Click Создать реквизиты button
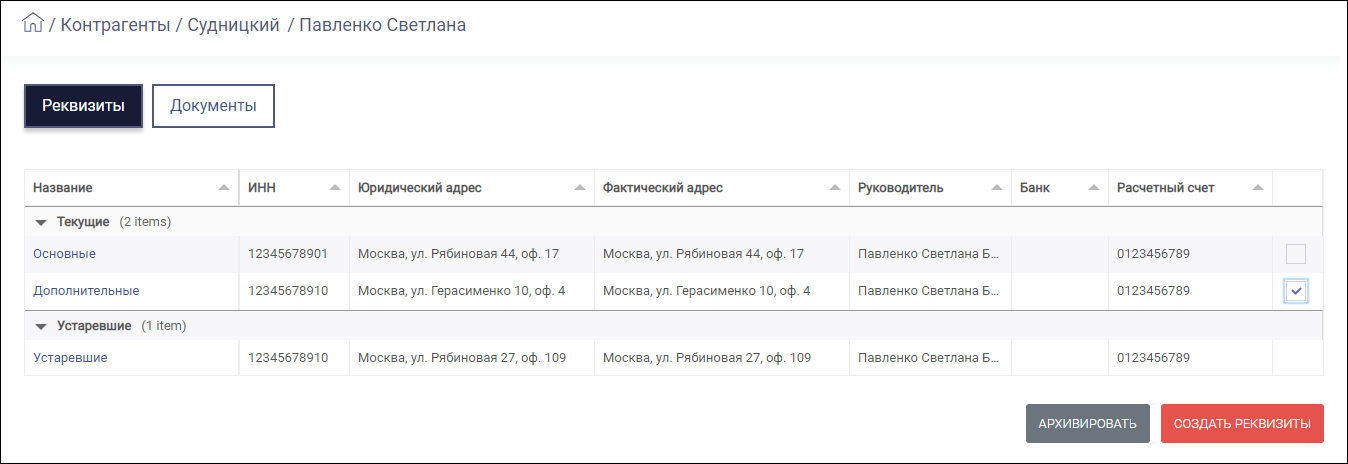The image size is (1348, 464). [x=1243, y=424]
